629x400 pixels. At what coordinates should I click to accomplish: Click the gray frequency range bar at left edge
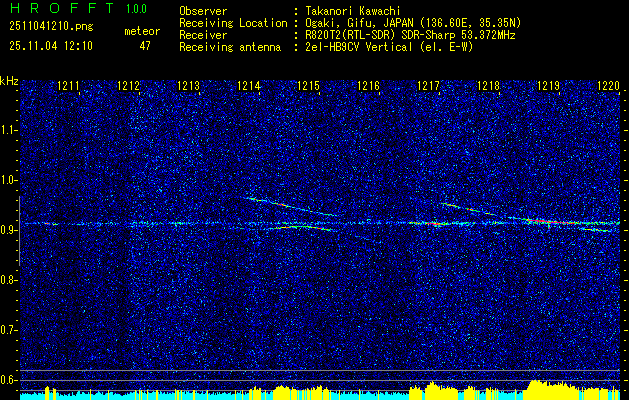pos(19,231)
